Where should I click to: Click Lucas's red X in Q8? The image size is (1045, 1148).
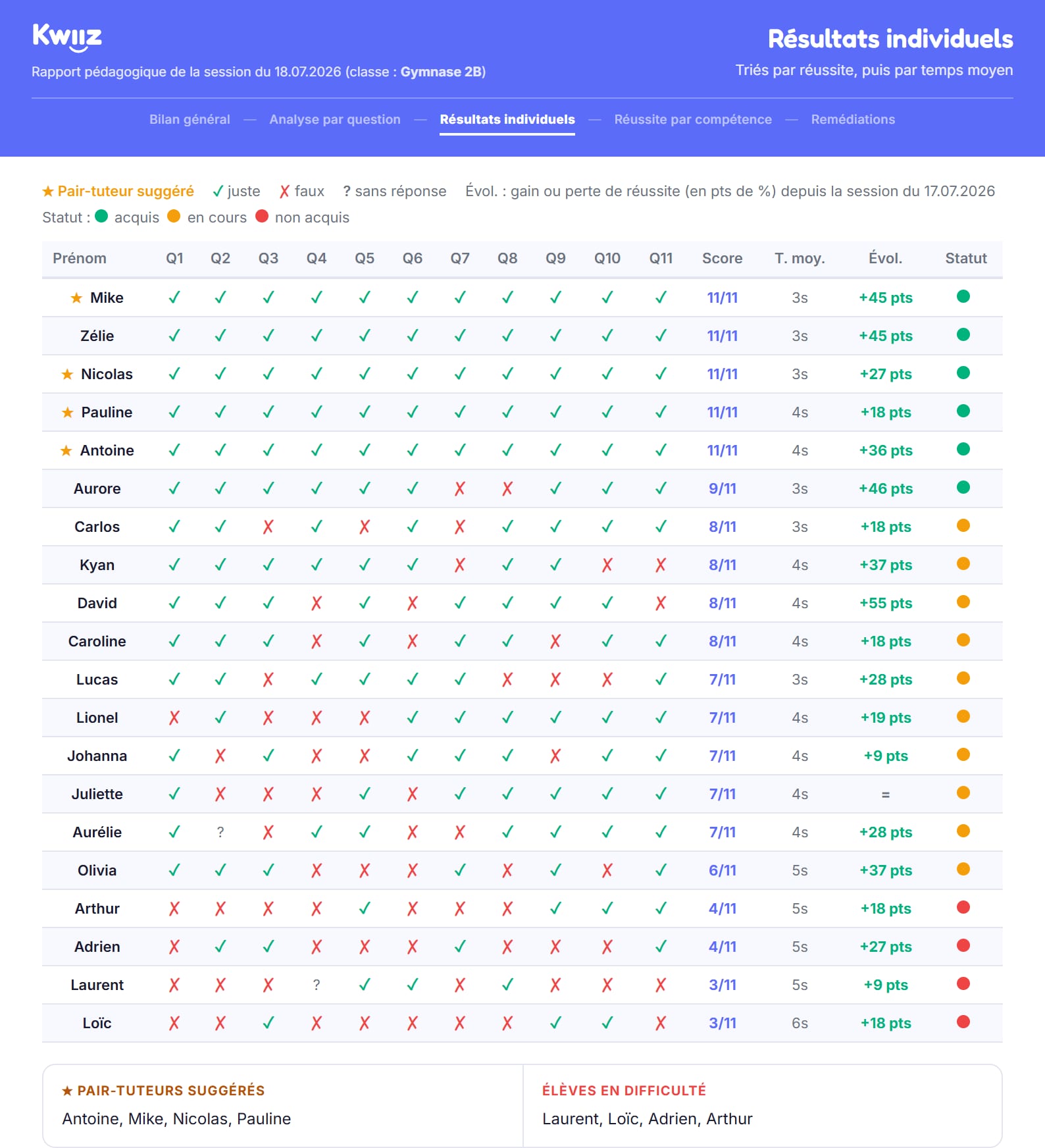point(507,679)
